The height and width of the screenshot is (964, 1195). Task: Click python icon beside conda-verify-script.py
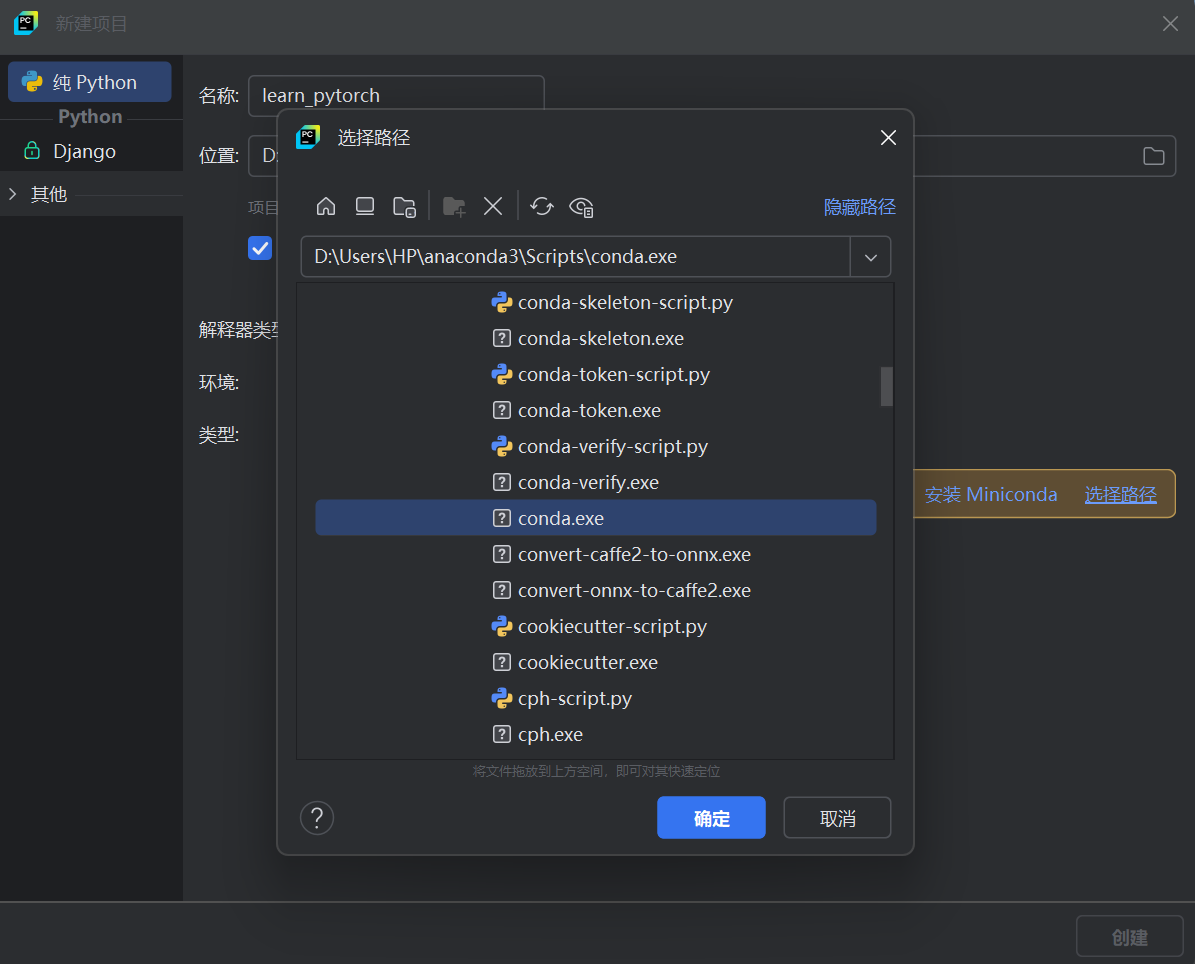click(x=501, y=447)
